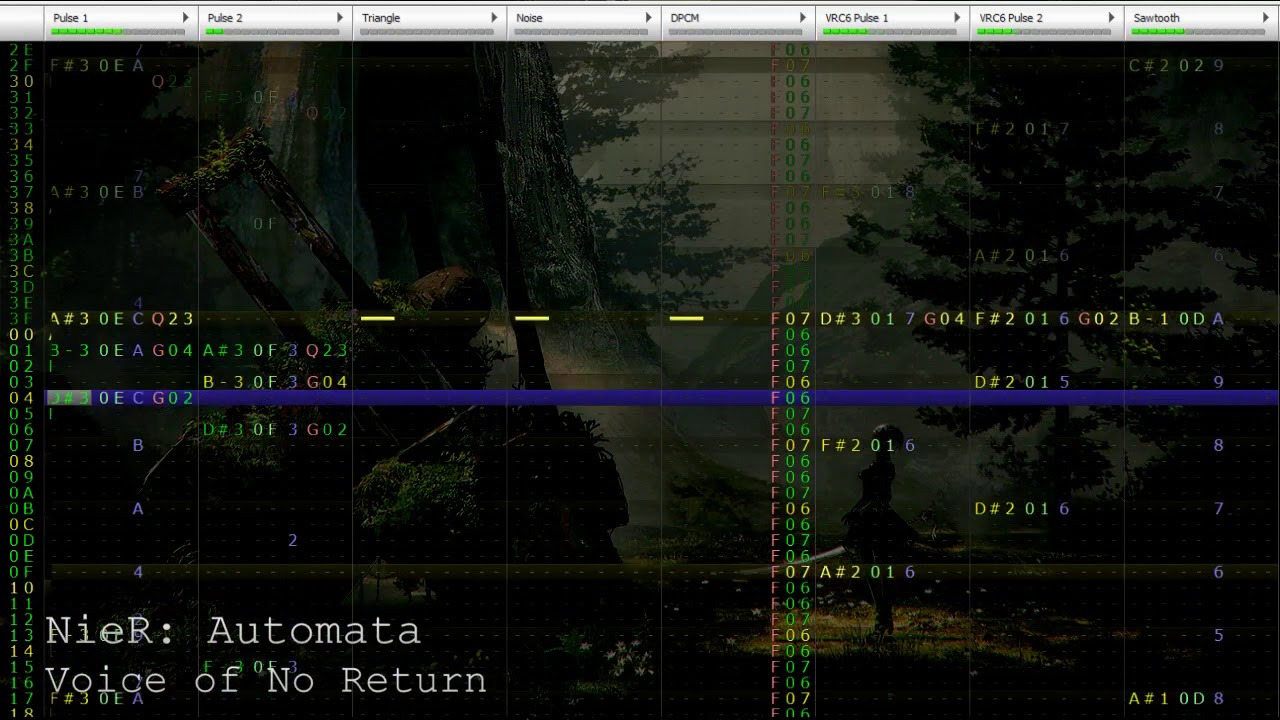This screenshot has width=1280, height=720.
Task: Select the Triangle note cut on row 3F
Action: pyautogui.click(x=378, y=319)
